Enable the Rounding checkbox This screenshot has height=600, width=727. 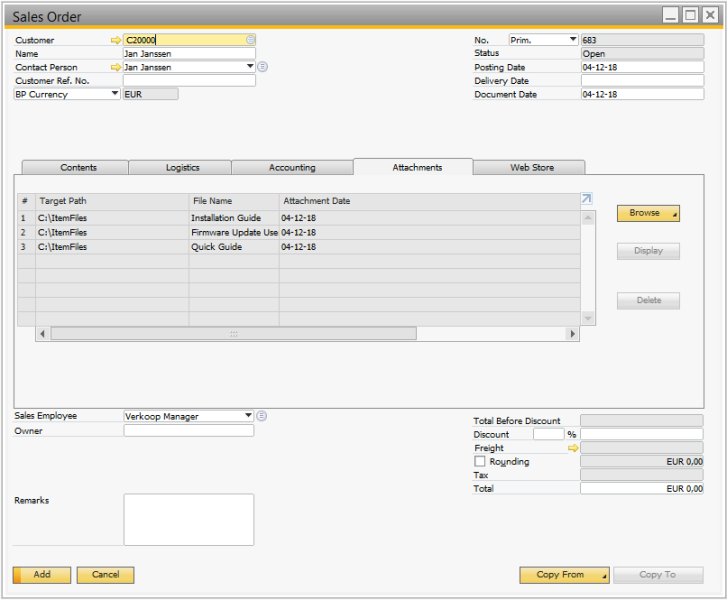tap(480, 462)
